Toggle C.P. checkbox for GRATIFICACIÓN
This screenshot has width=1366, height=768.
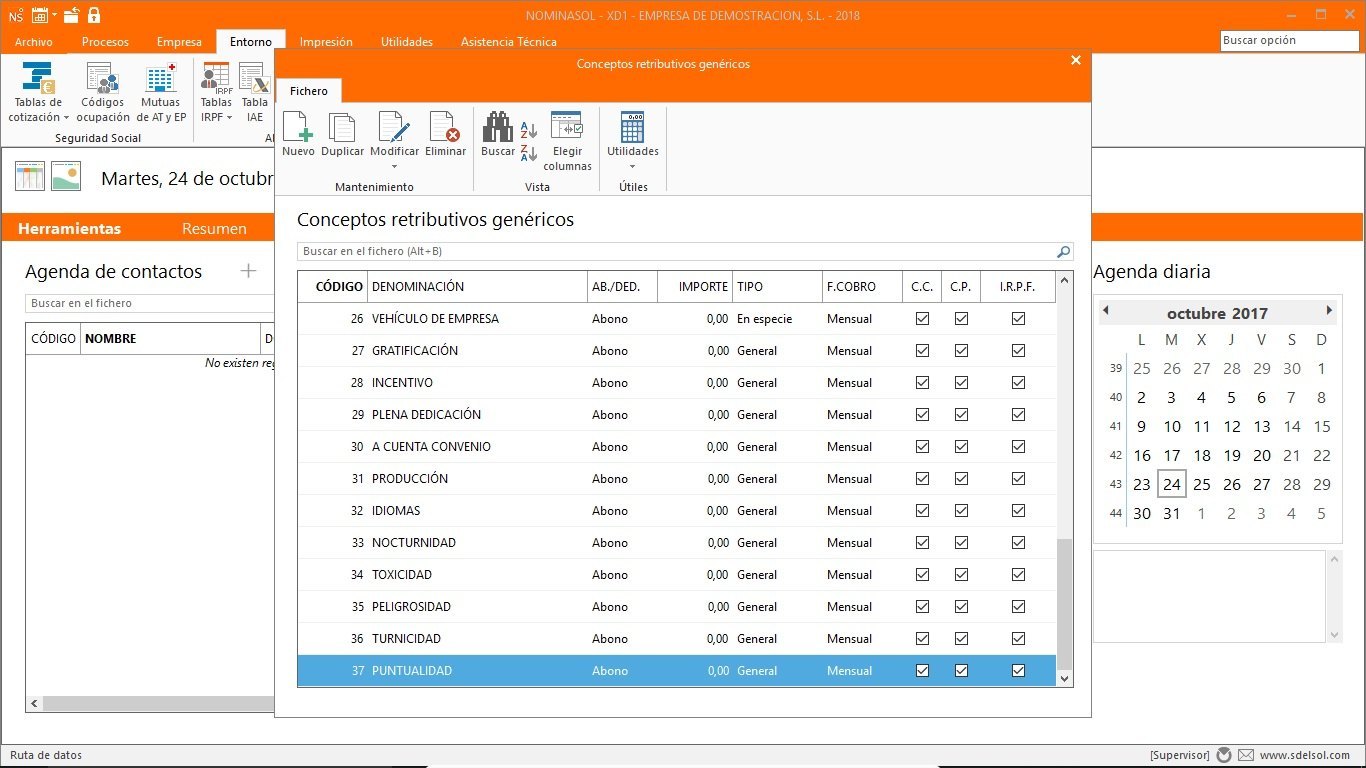(x=961, y=351)
